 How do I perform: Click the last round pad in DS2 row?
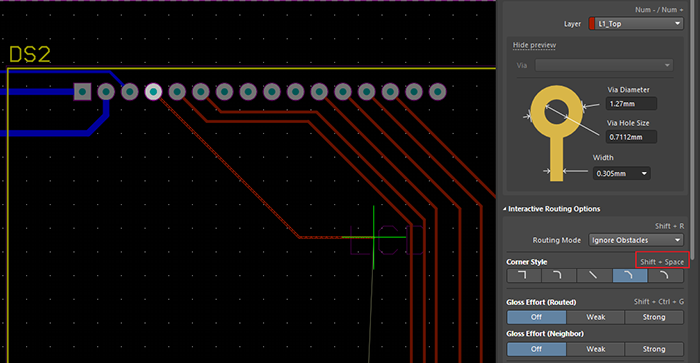tap(438, 92)
